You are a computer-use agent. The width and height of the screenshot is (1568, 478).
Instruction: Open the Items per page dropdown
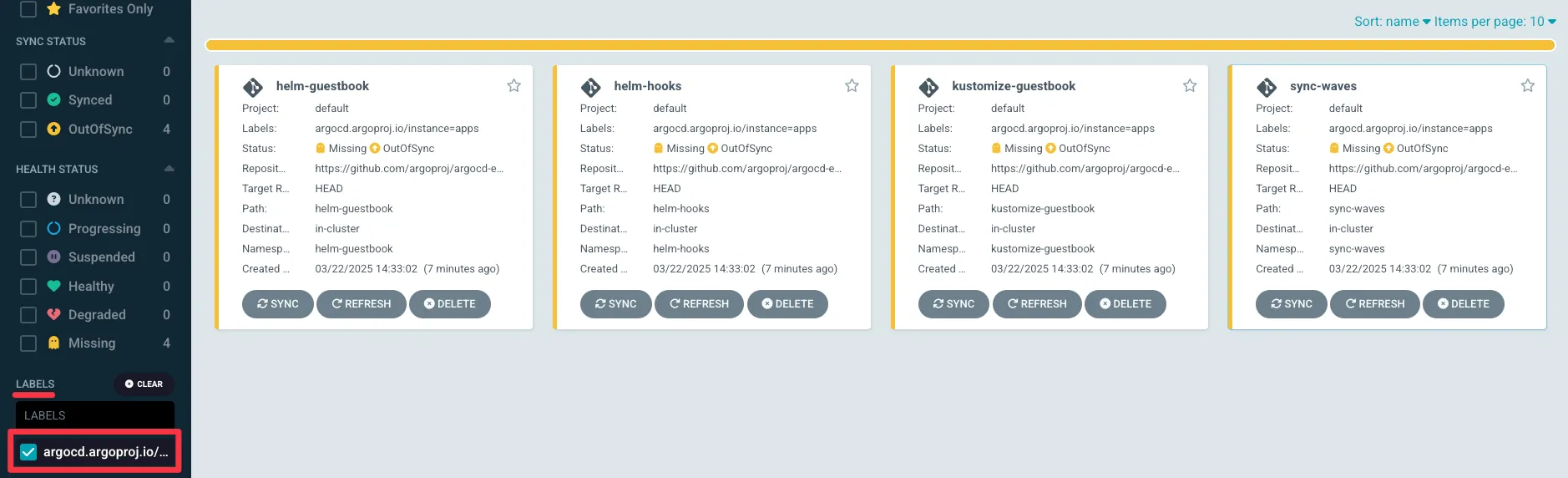(x=1495, y=22)
